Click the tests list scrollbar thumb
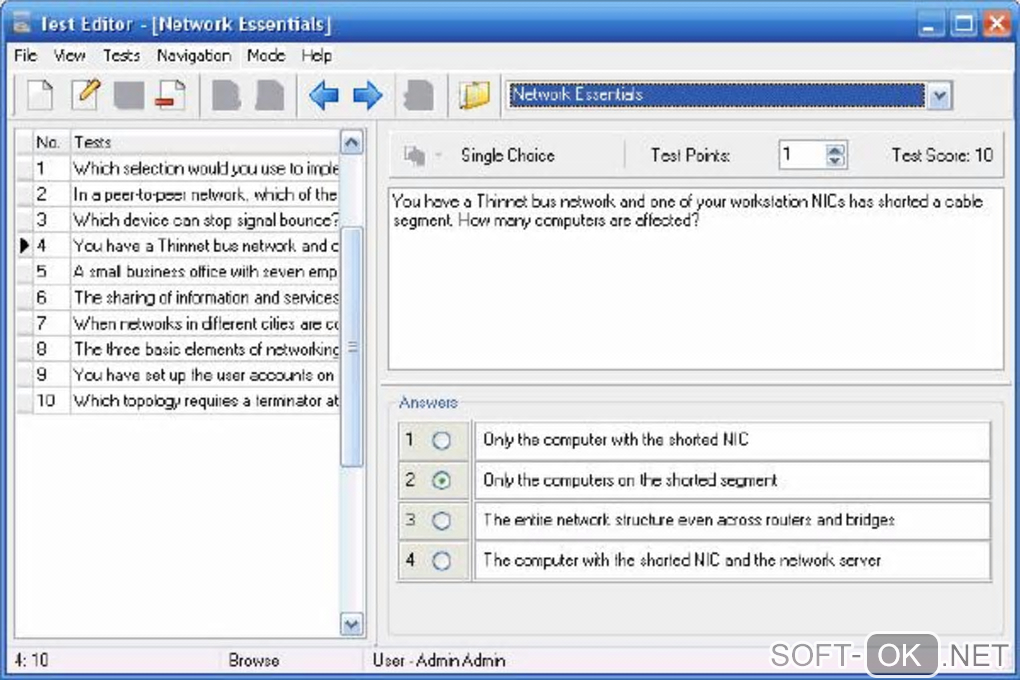Viewport: 1020px width, 680px height. point(351,346)
